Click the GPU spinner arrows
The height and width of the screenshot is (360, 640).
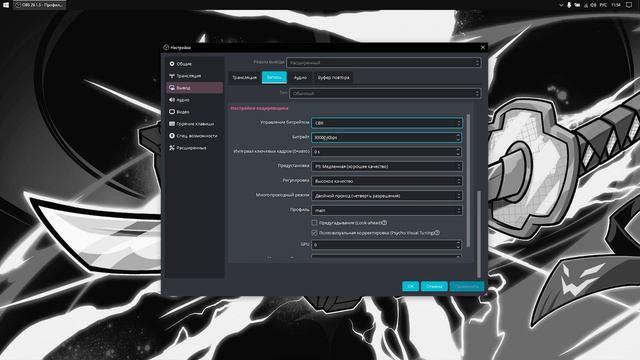458,244
